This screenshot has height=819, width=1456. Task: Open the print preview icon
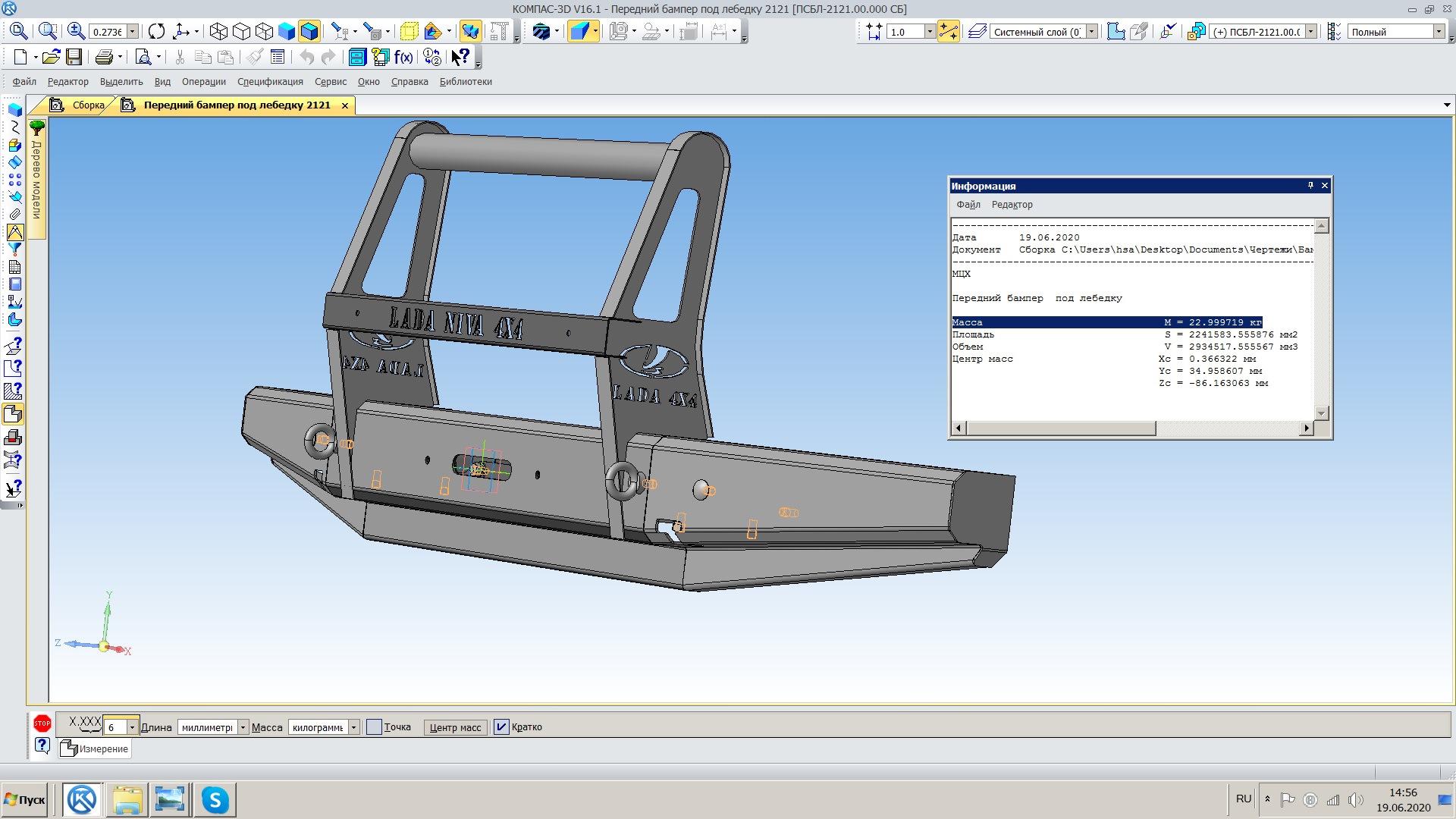pos(143,57)
